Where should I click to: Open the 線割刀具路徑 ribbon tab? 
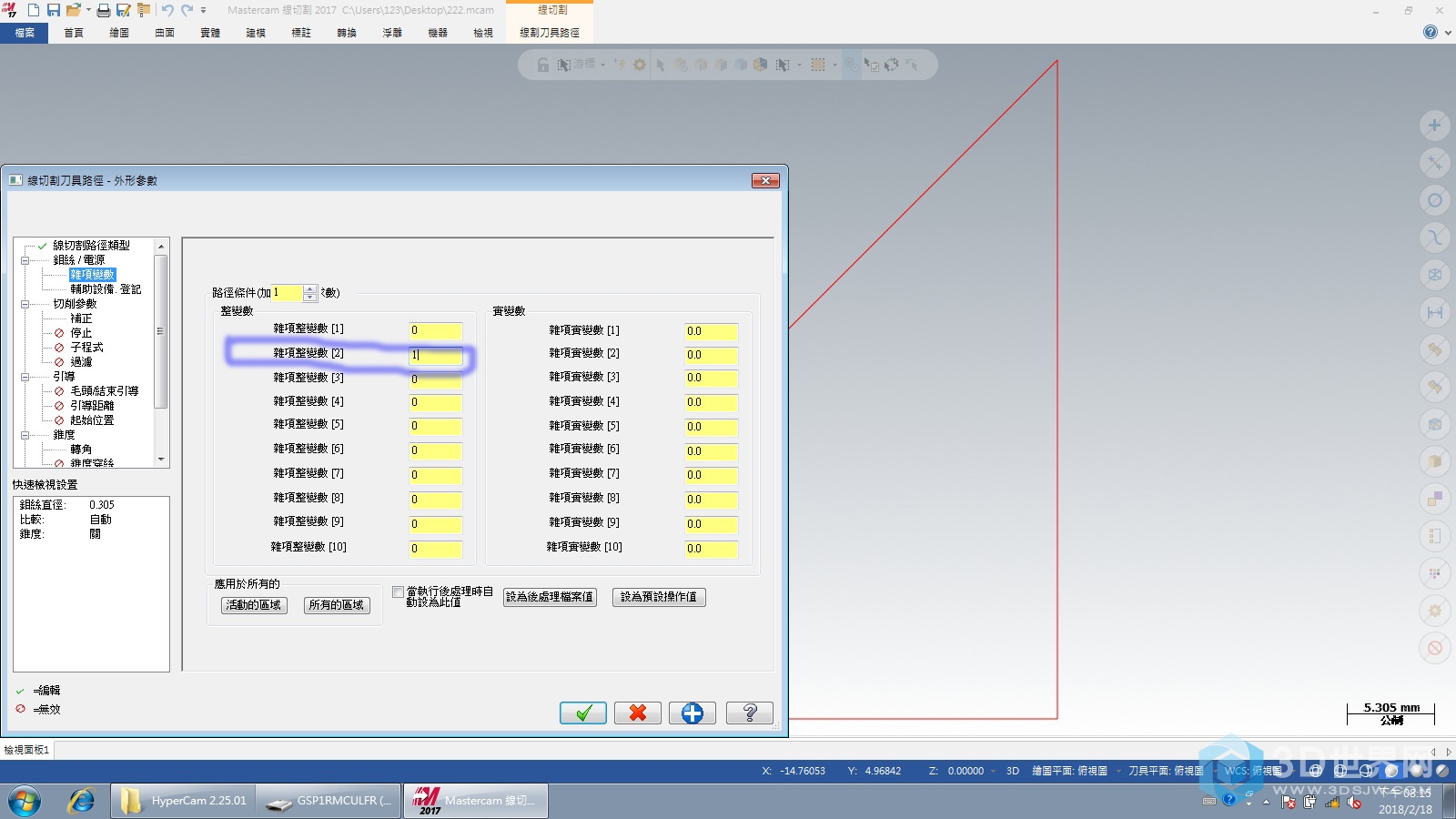tap(550, 33)
